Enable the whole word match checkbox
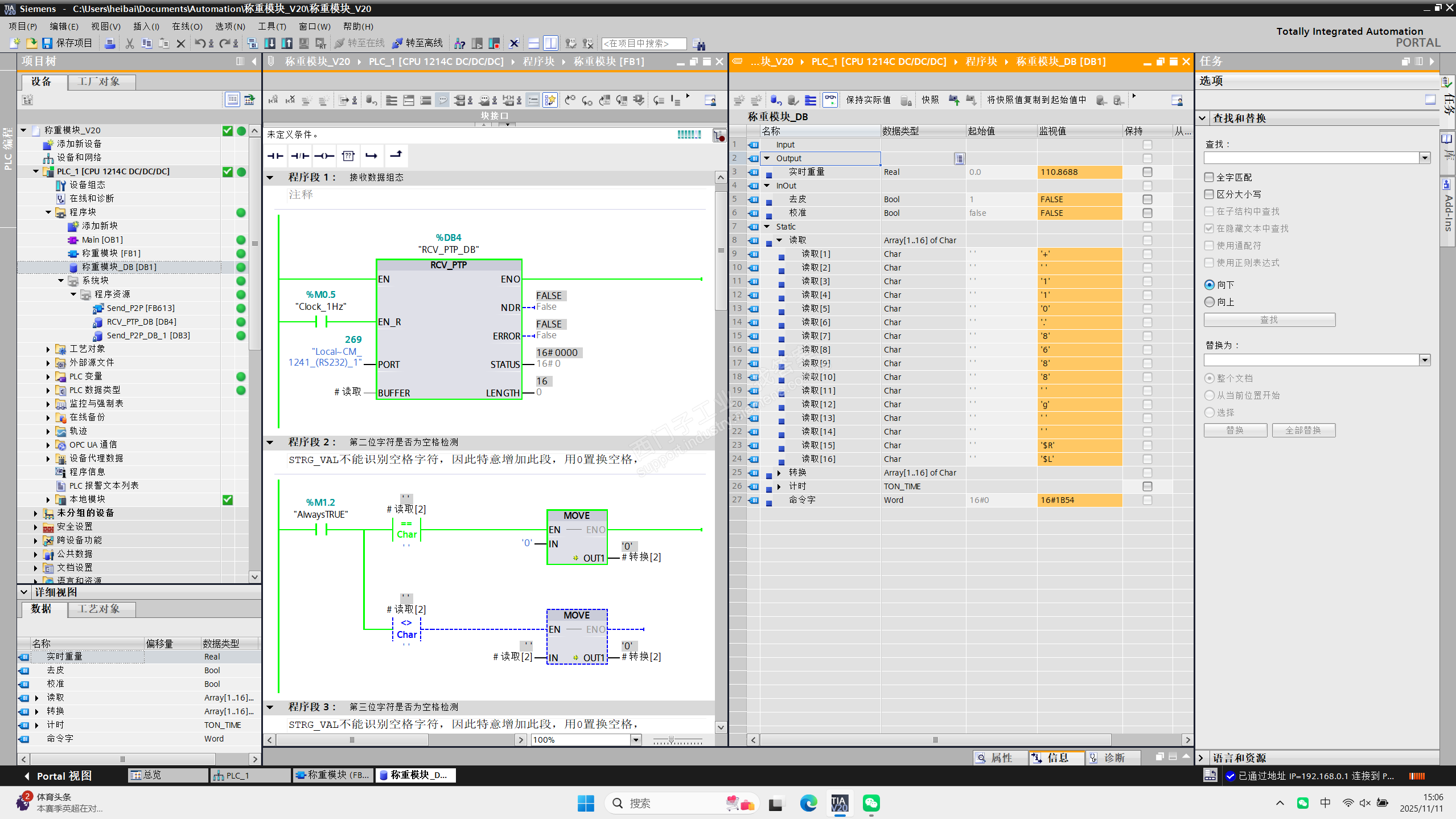 pos(1210,177)
